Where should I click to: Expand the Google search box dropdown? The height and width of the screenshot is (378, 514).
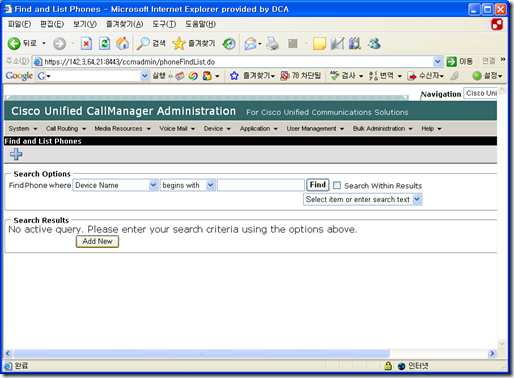144,76
